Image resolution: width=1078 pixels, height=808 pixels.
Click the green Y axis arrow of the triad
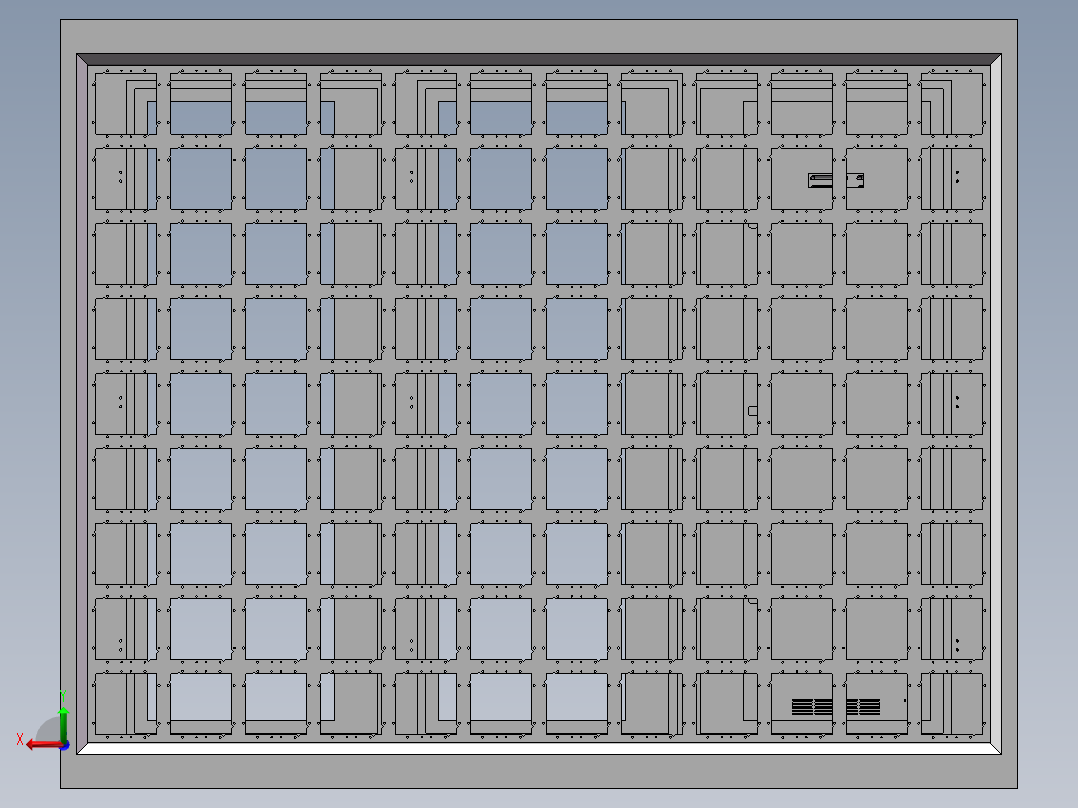[x=63, y=723]
